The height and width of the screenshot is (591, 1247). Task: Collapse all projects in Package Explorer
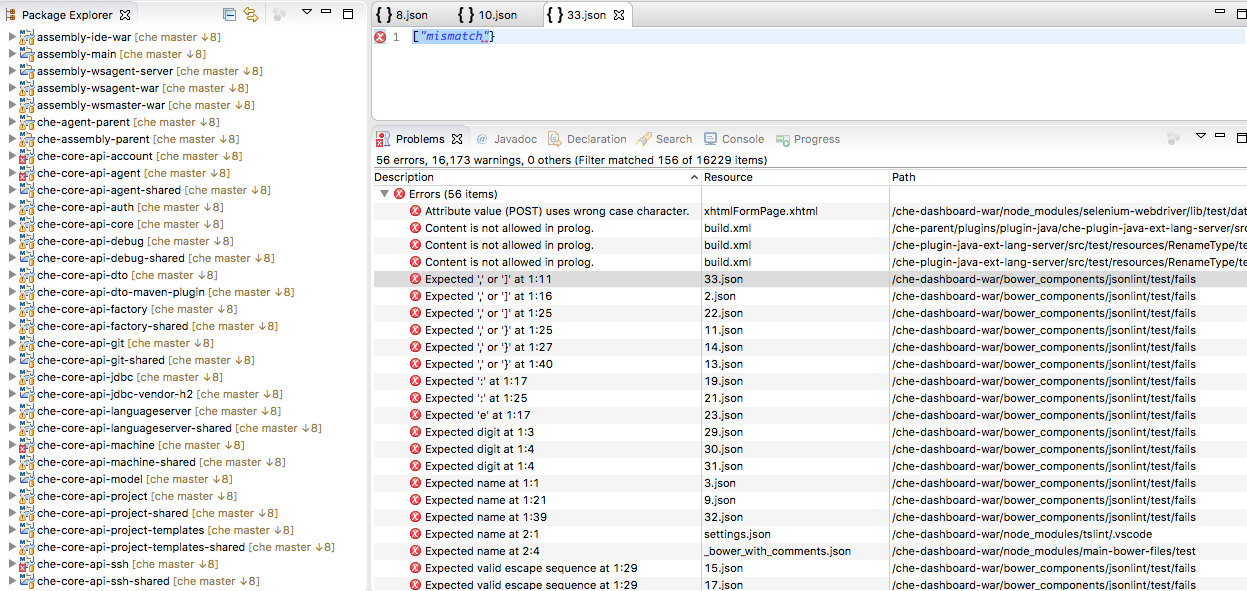tap(230, 15)
